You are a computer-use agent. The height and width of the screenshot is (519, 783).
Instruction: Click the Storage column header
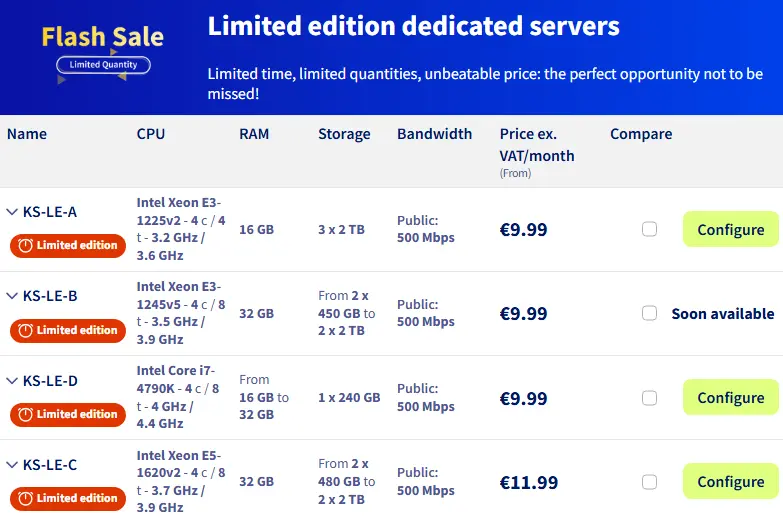pos(344,134)
